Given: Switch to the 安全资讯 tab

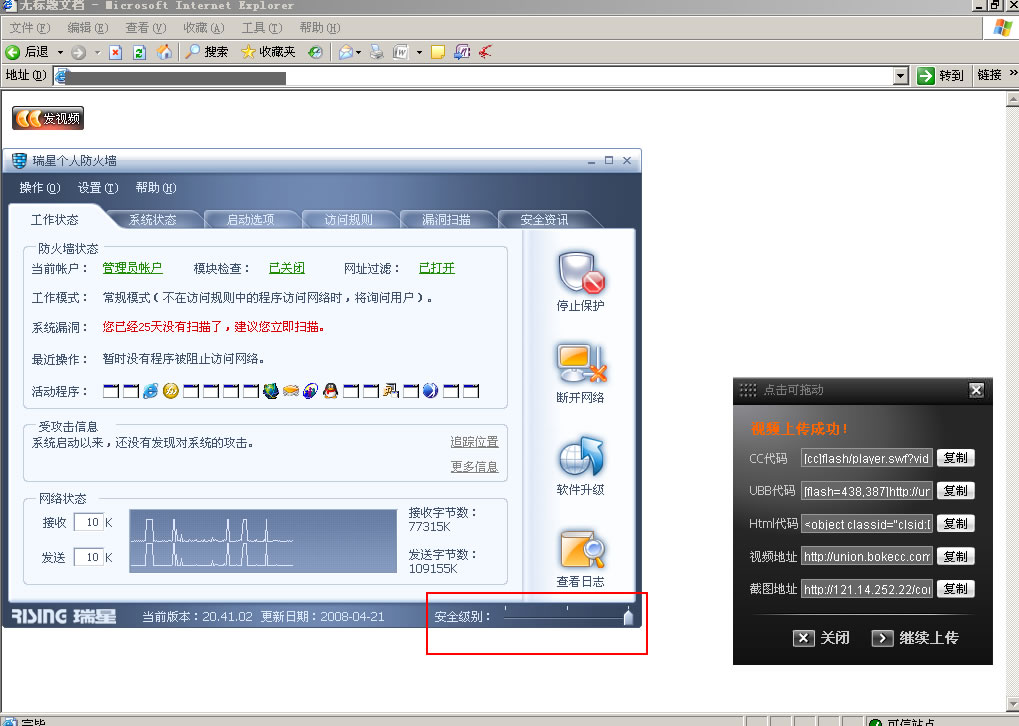Looking at the screenshot, I should (x=545, y=220).
